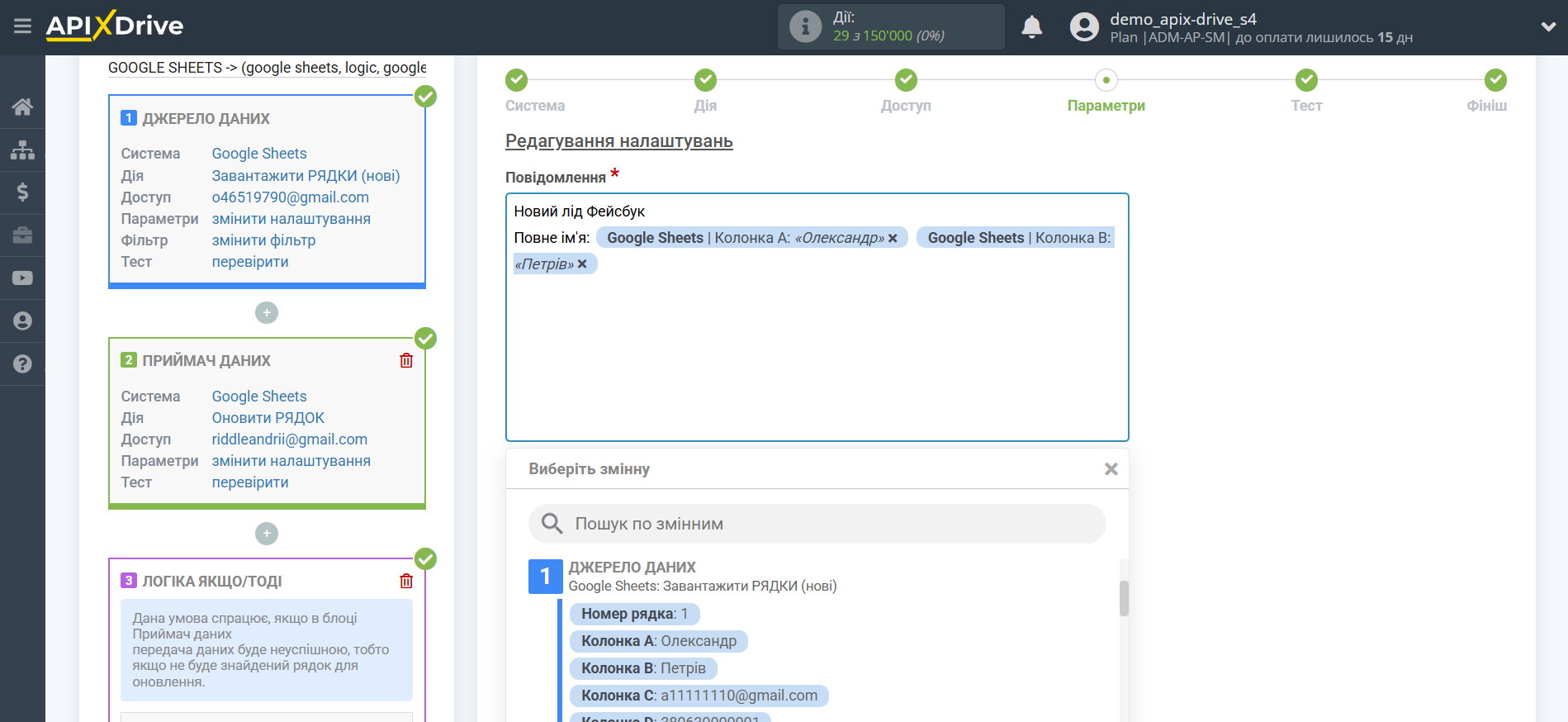Click the demo_apix-drive_s4 account name
This screenshot has width=1568, height=722.
tap(1182, 19)
